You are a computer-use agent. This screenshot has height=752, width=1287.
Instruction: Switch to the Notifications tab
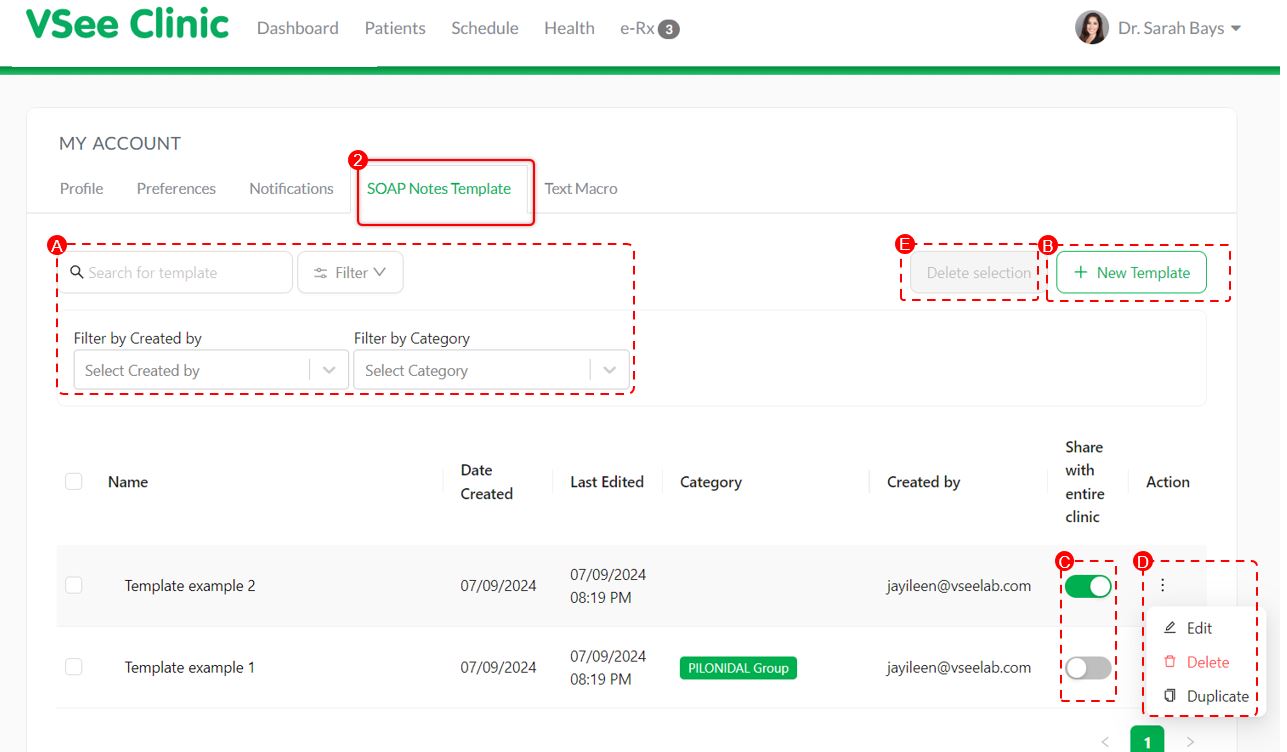(291, 188)
